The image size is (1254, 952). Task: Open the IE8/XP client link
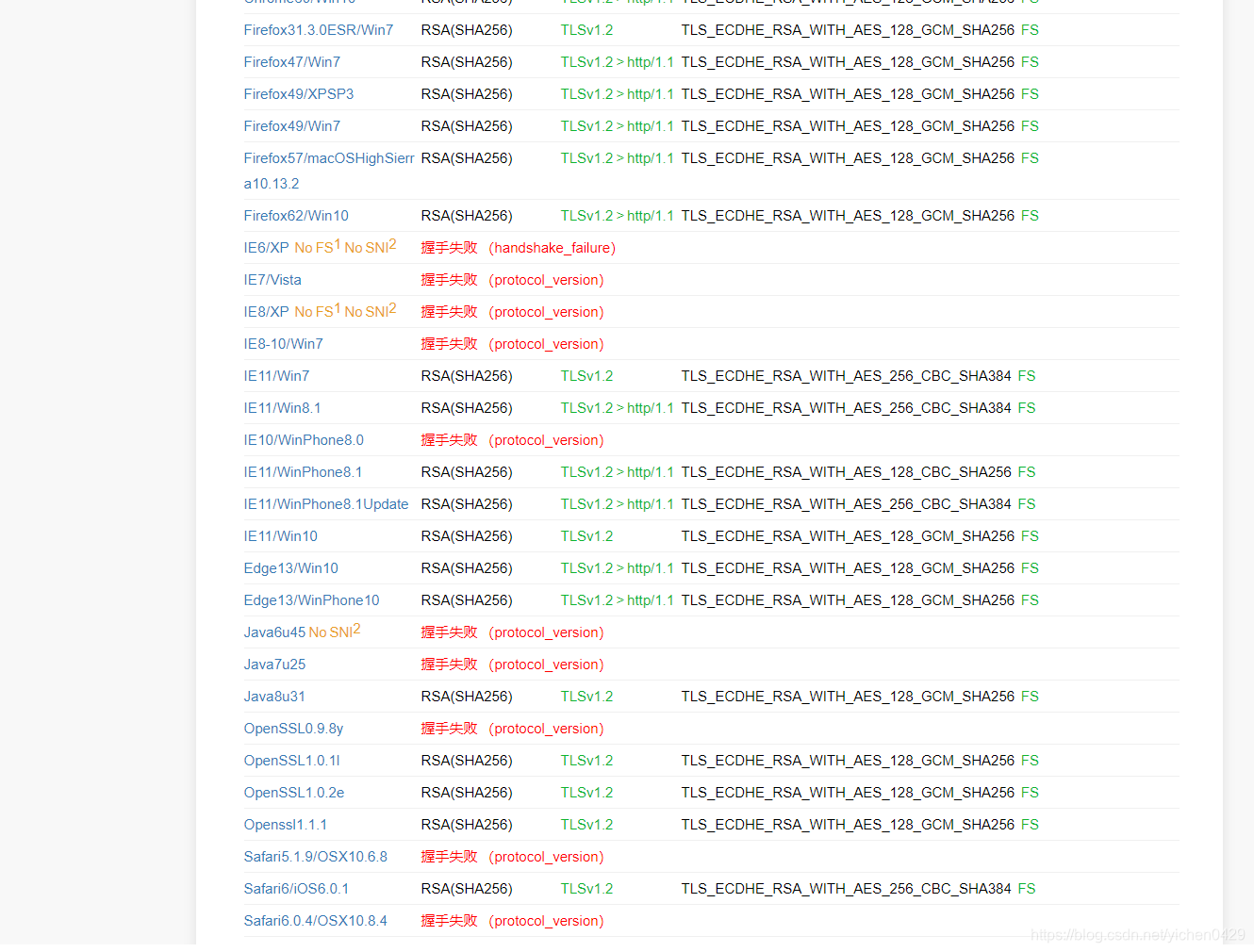(266, 312)
